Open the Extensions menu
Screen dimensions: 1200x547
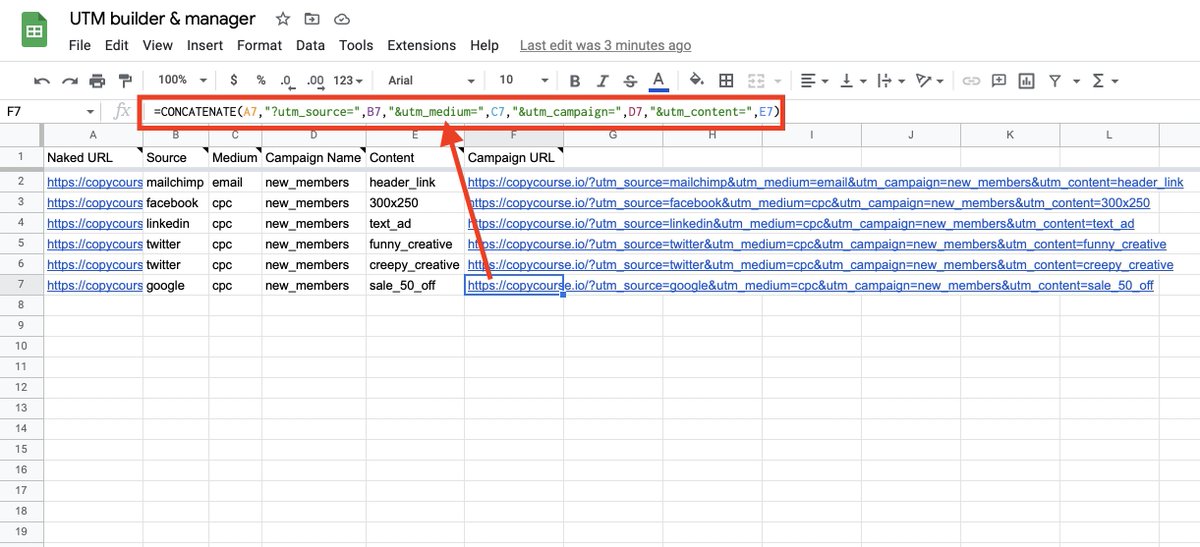pos(422,45)
